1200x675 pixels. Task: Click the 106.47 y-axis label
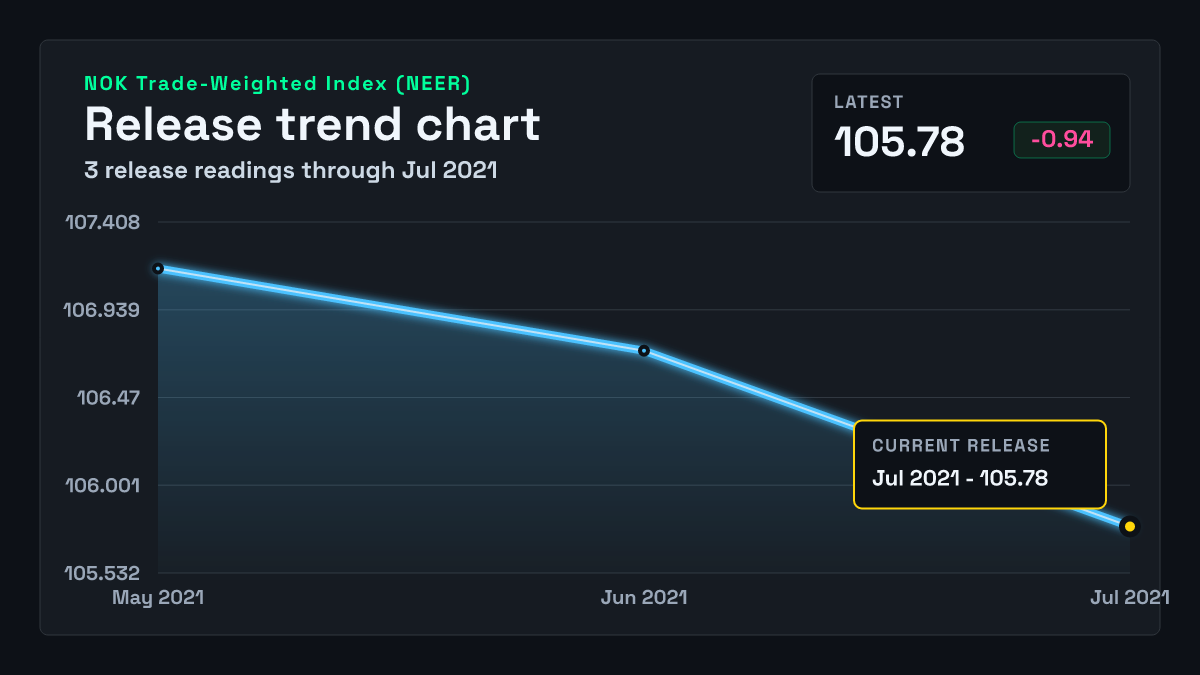click(x=109, y=398)
